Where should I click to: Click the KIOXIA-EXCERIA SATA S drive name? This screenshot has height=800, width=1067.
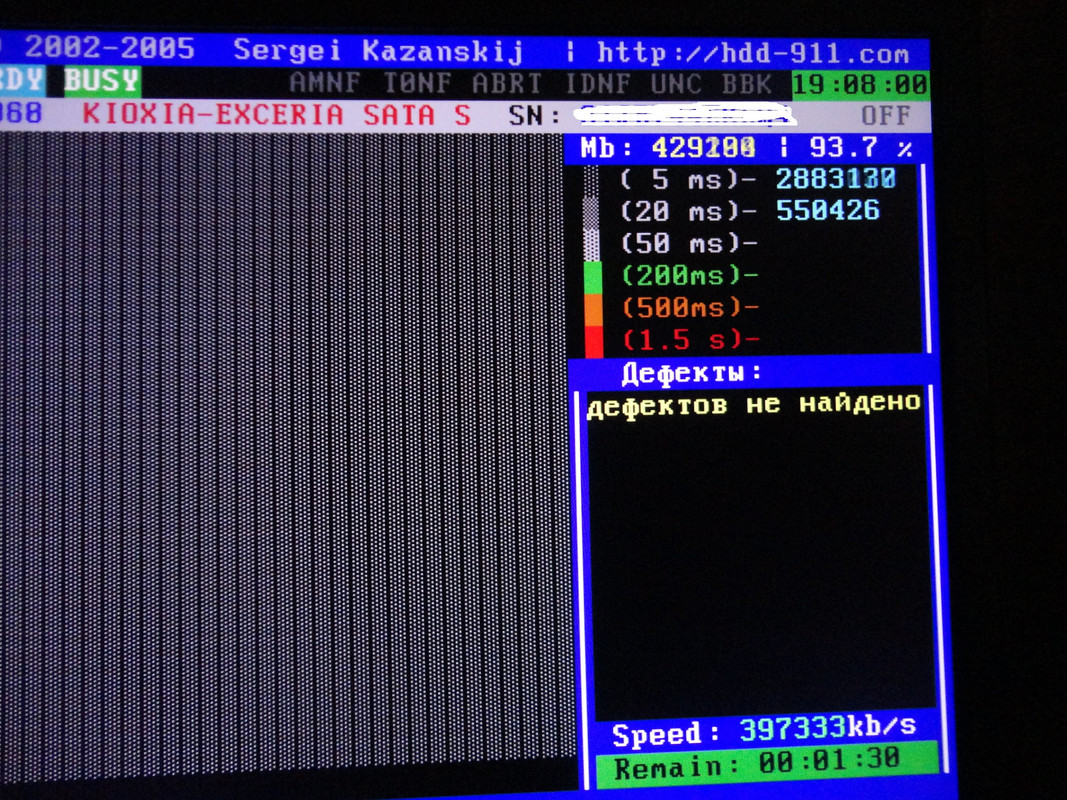click(276, 114)
